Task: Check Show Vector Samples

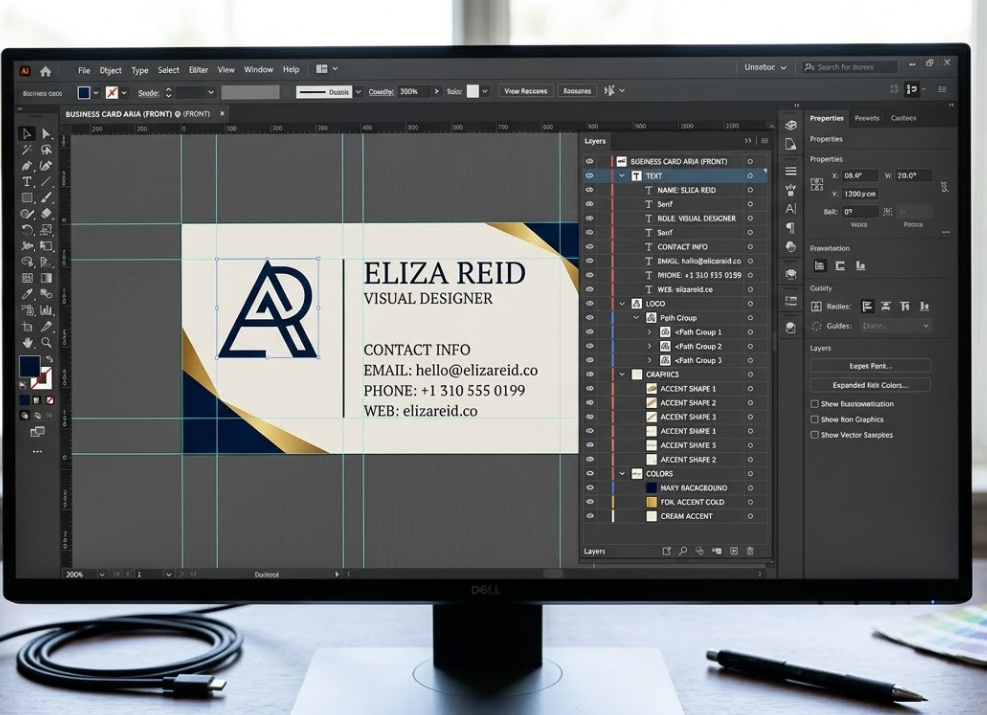Action: [x=815, y=434]
